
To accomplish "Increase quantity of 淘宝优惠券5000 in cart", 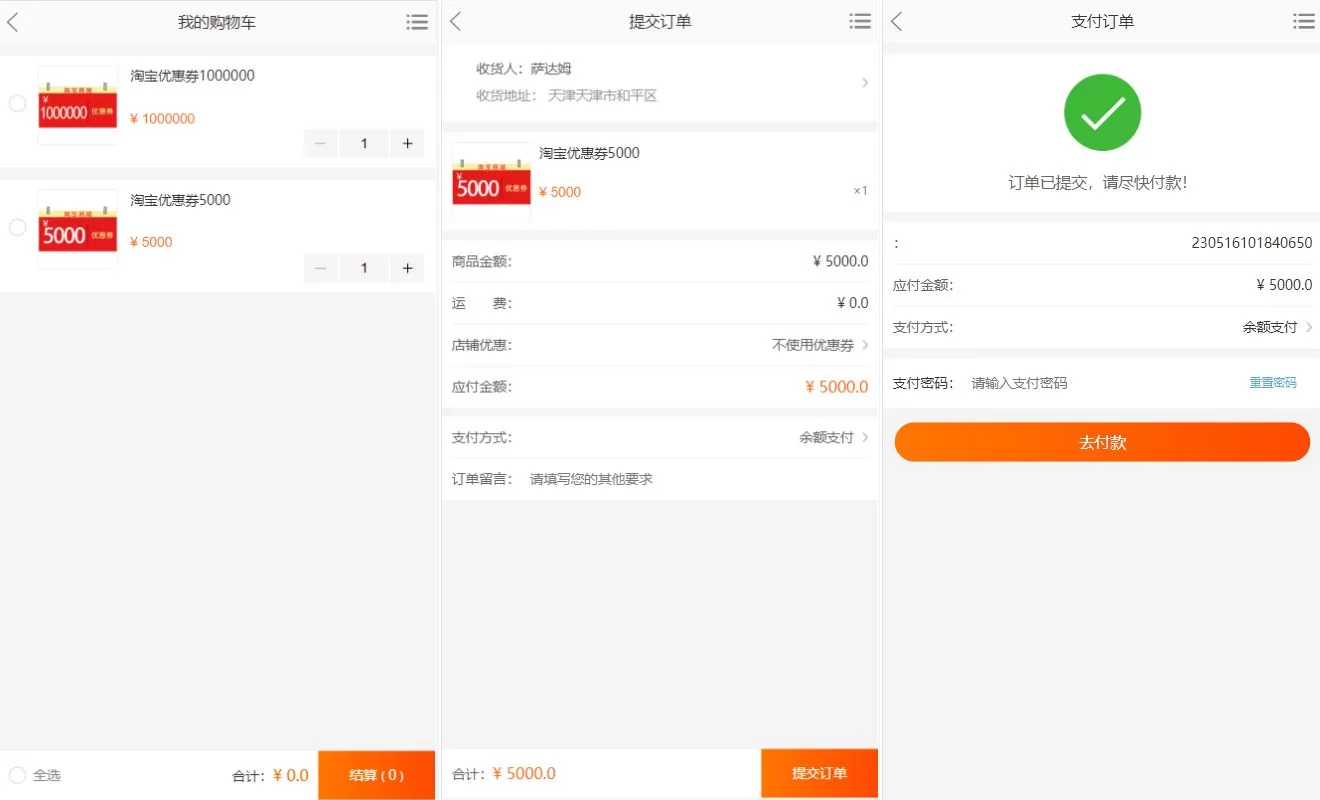I will [407, 268].
